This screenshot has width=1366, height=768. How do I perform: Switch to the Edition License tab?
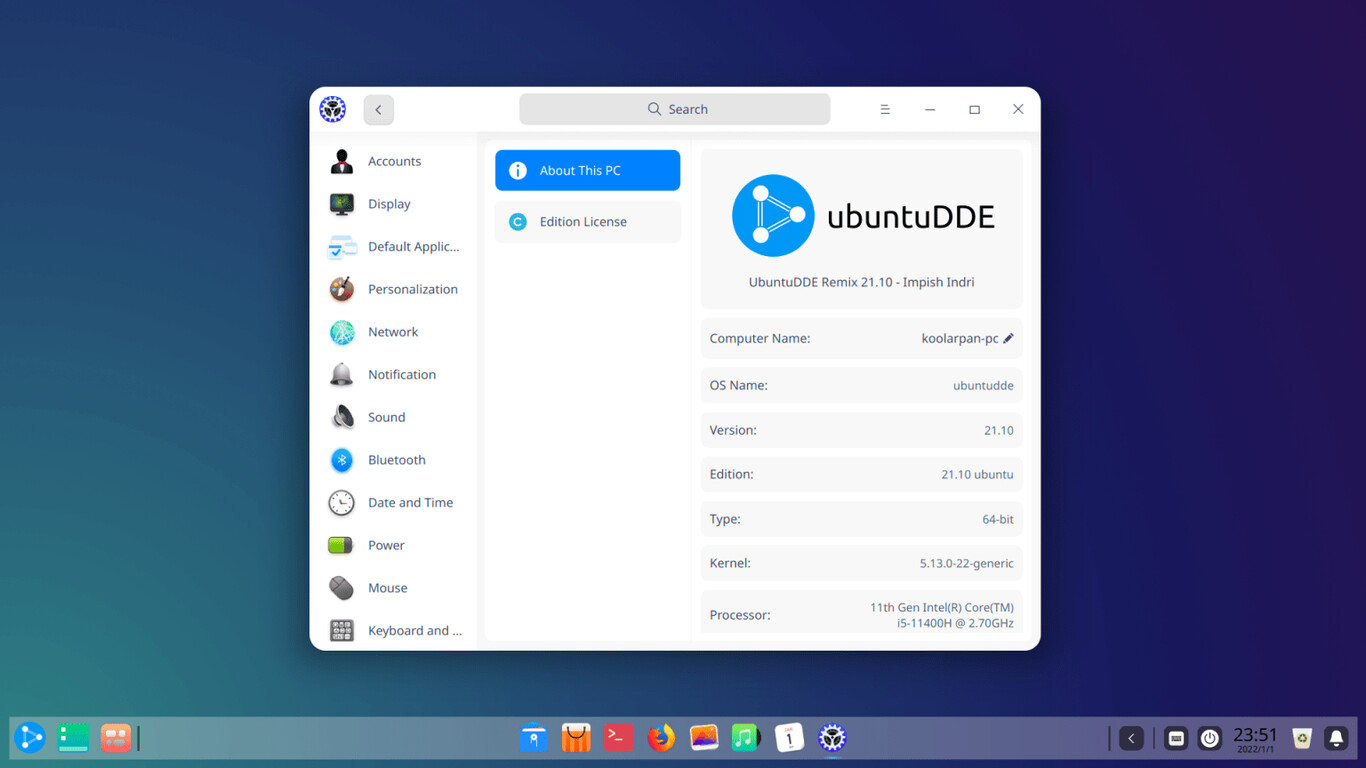click(x=587, y=221)
